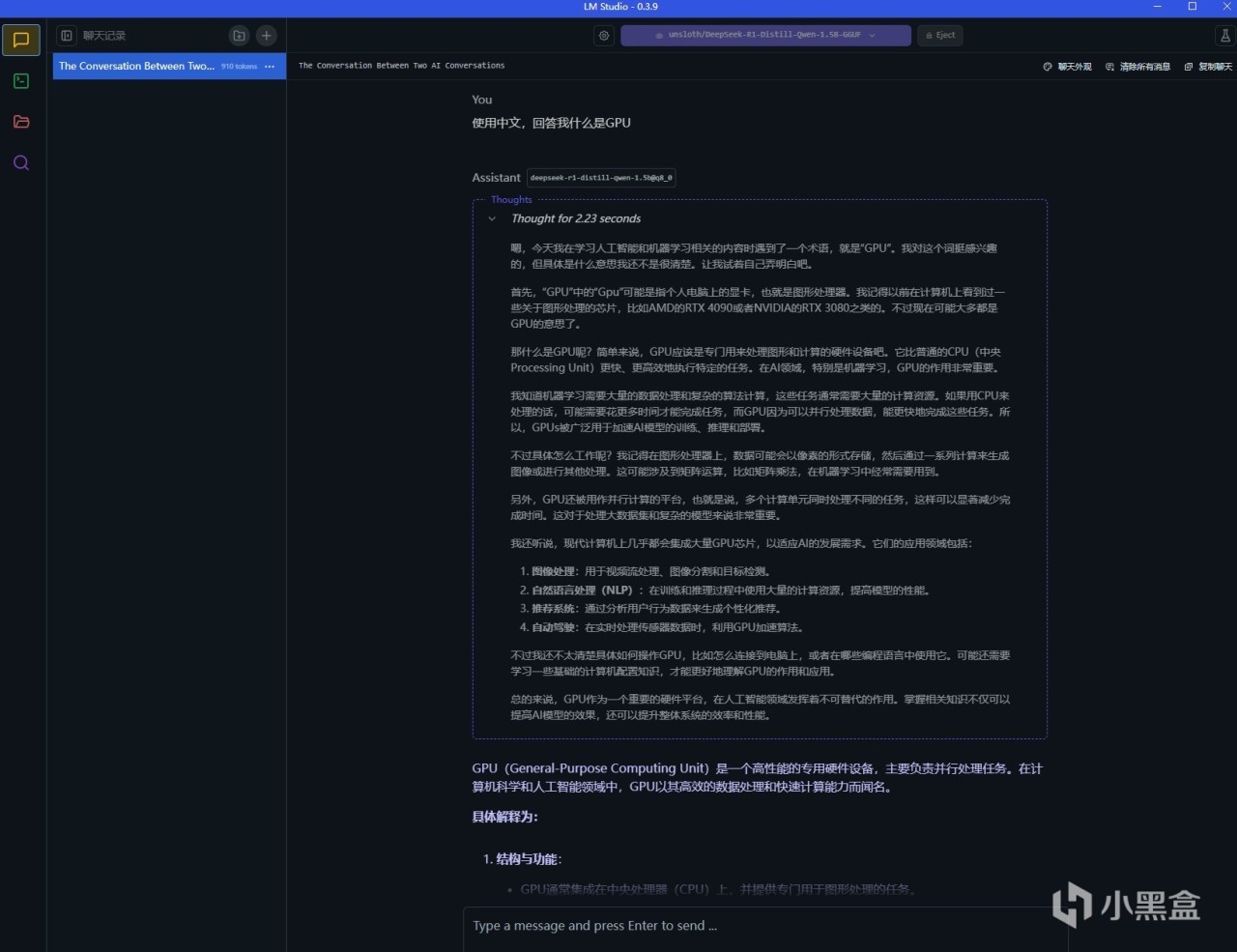Screen dimensions: 1237x952
Task: Click the 结构与功能 list heading
Action: 528,859
